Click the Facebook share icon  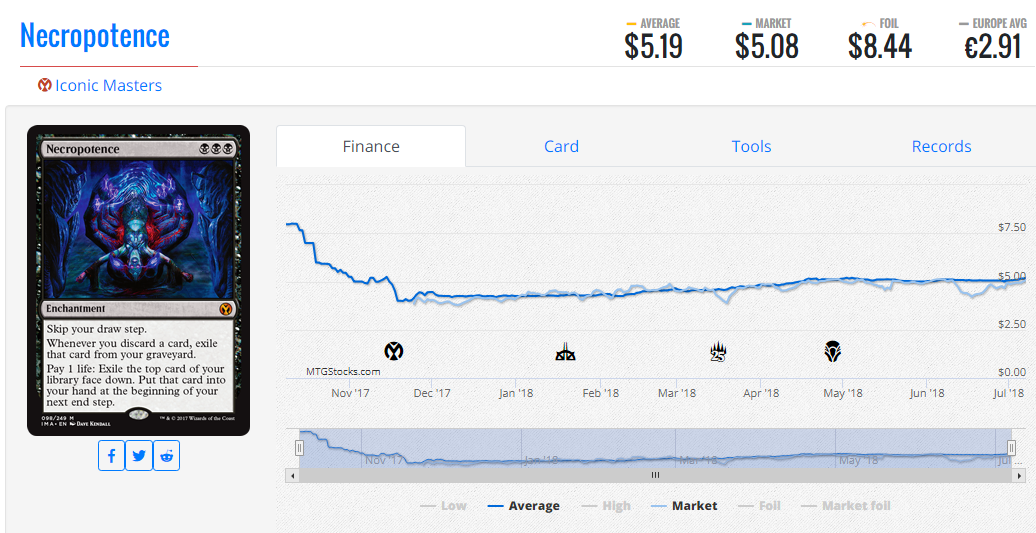pos(111,456)
